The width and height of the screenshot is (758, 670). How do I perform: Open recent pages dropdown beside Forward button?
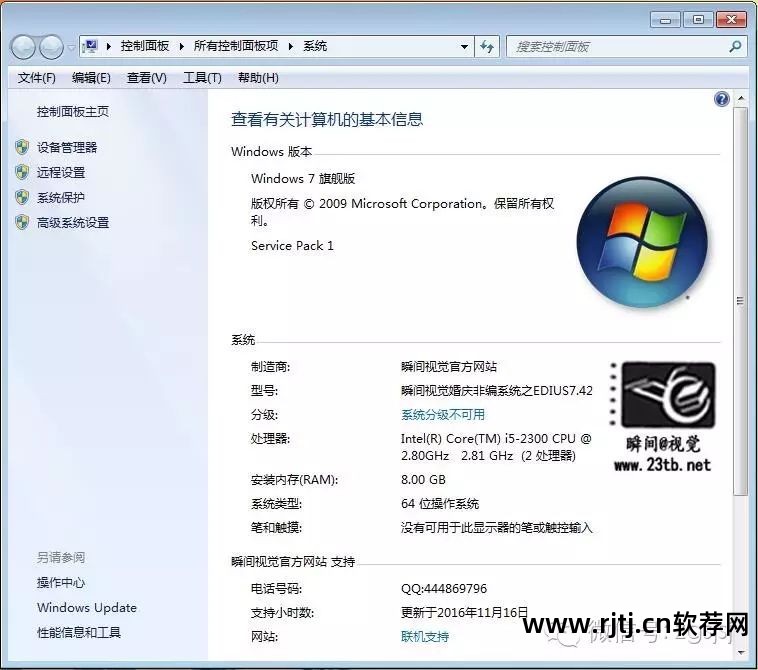click(x=72, y=47)
